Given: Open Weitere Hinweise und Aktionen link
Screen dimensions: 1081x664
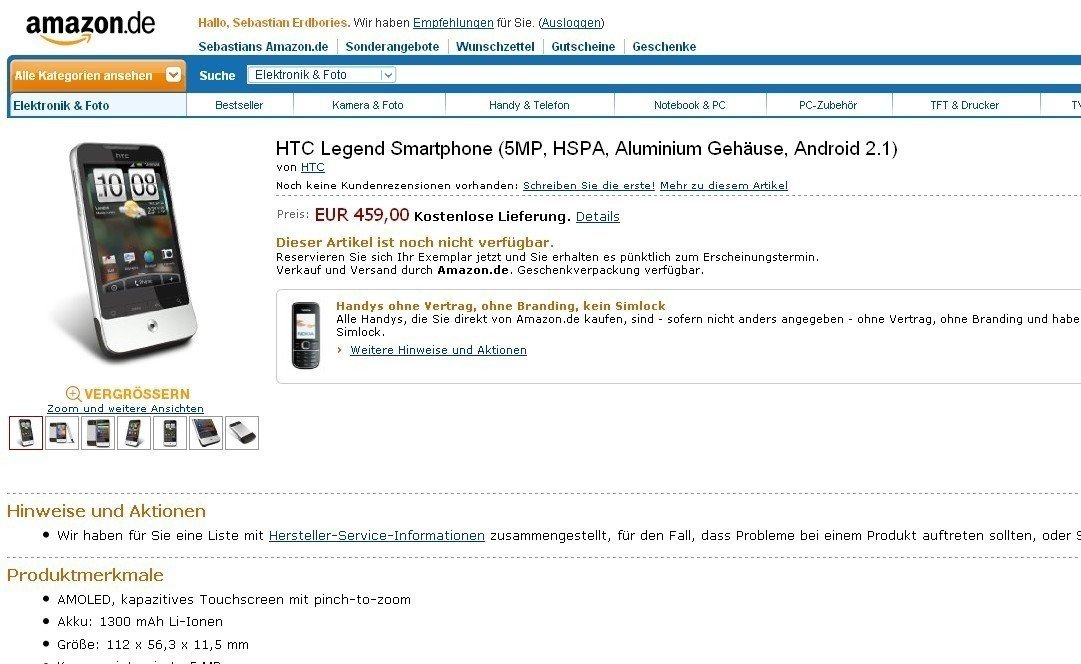Looking at the screenshot, I should (438, 350).
